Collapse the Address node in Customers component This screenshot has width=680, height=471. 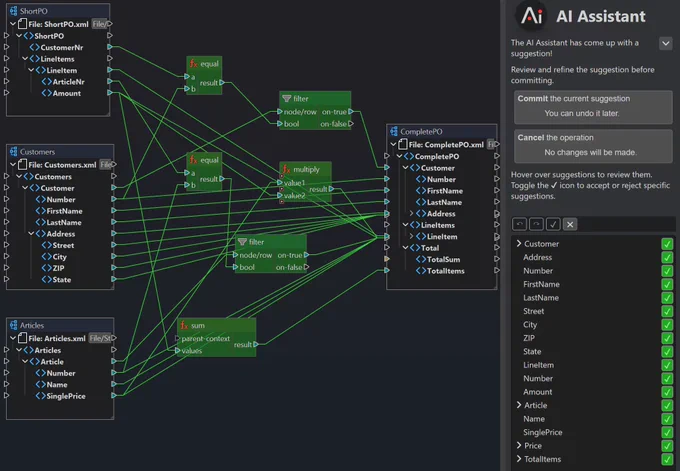tap(31, 234)
